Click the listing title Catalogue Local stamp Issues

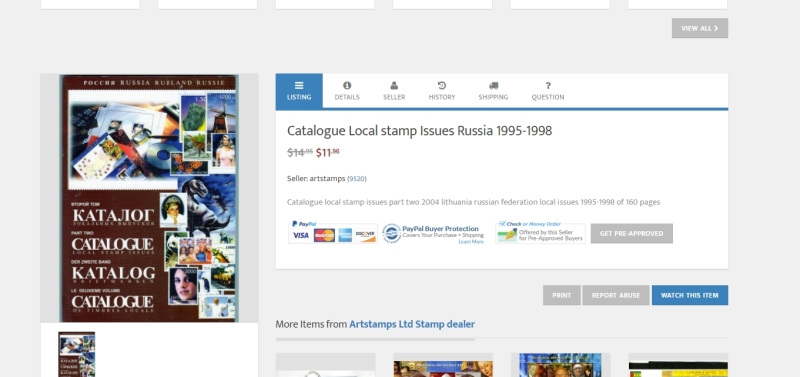pyautogui.click(x=419, y=131)
